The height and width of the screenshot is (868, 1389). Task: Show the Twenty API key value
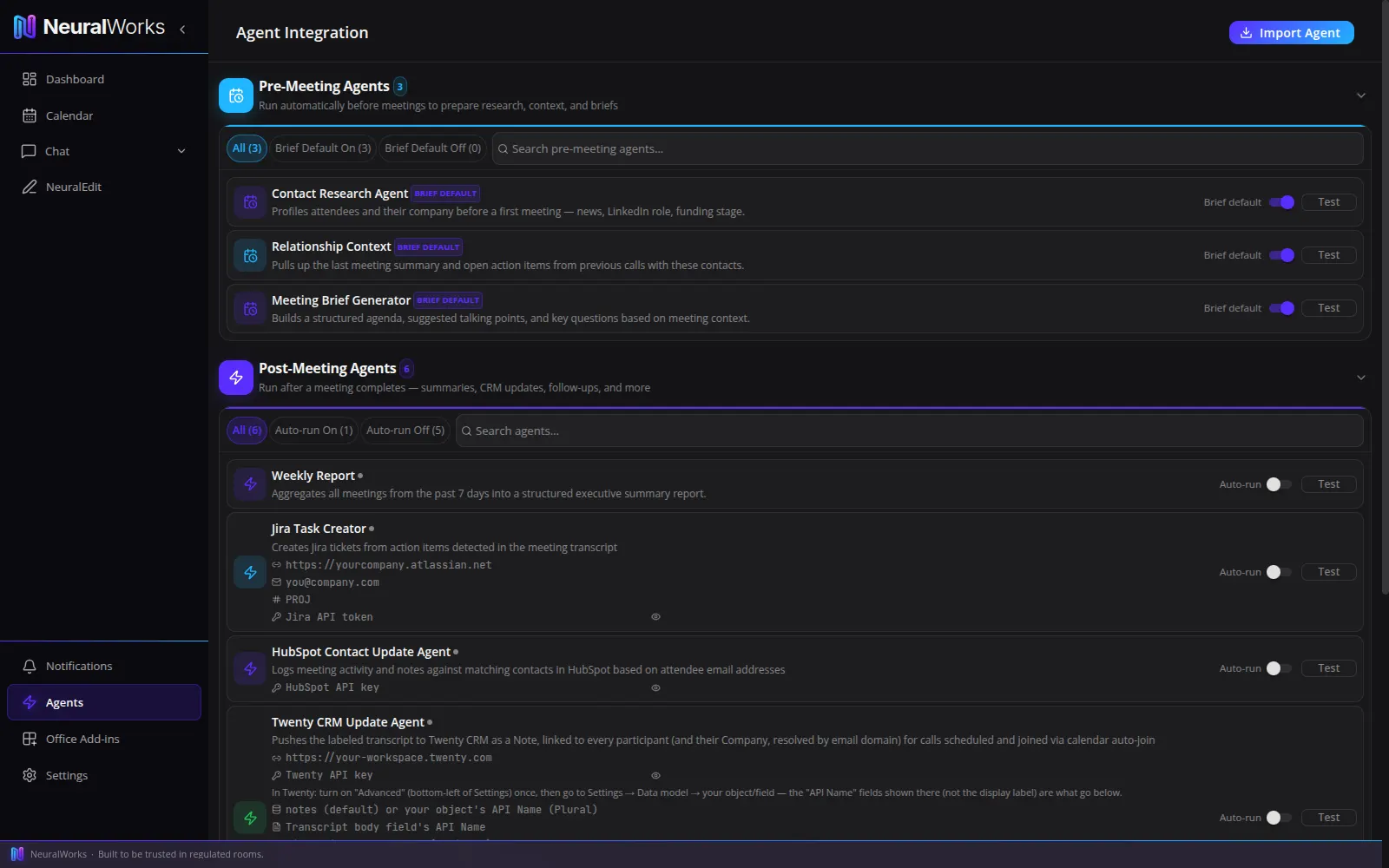(x=655, y=775)
